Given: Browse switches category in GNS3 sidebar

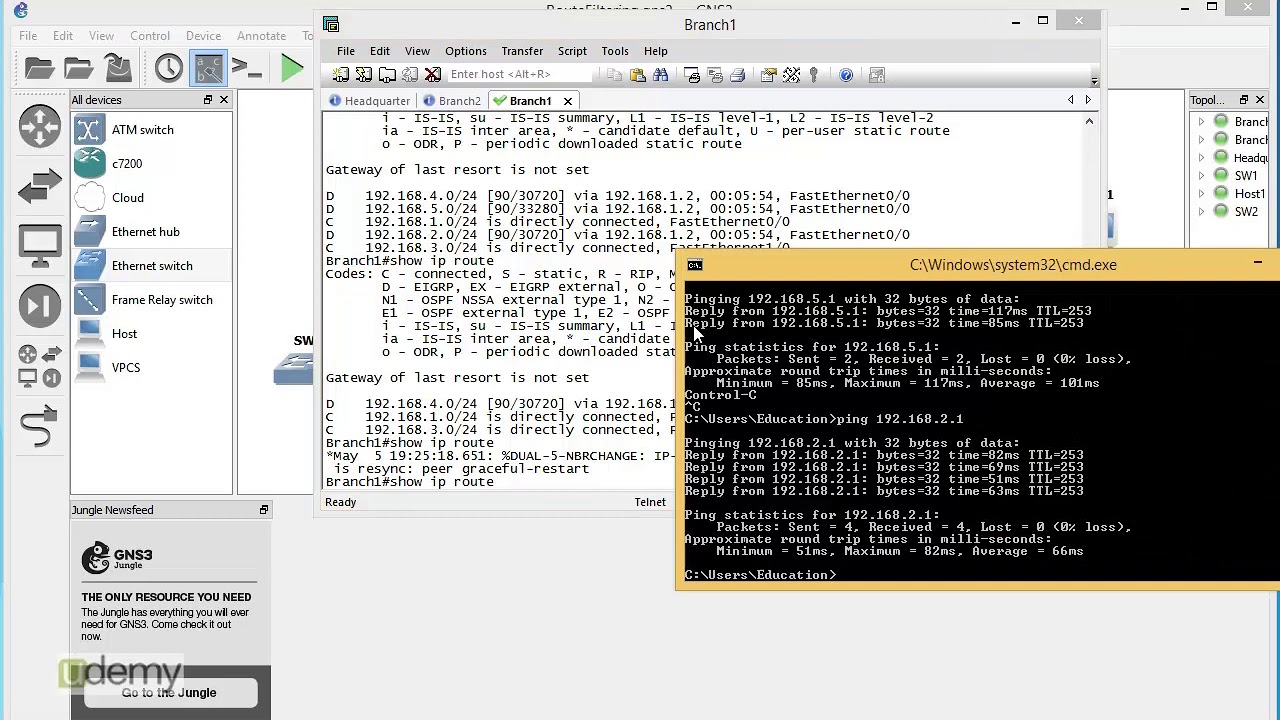Looking at the screenshot, I should coord(40,187).
